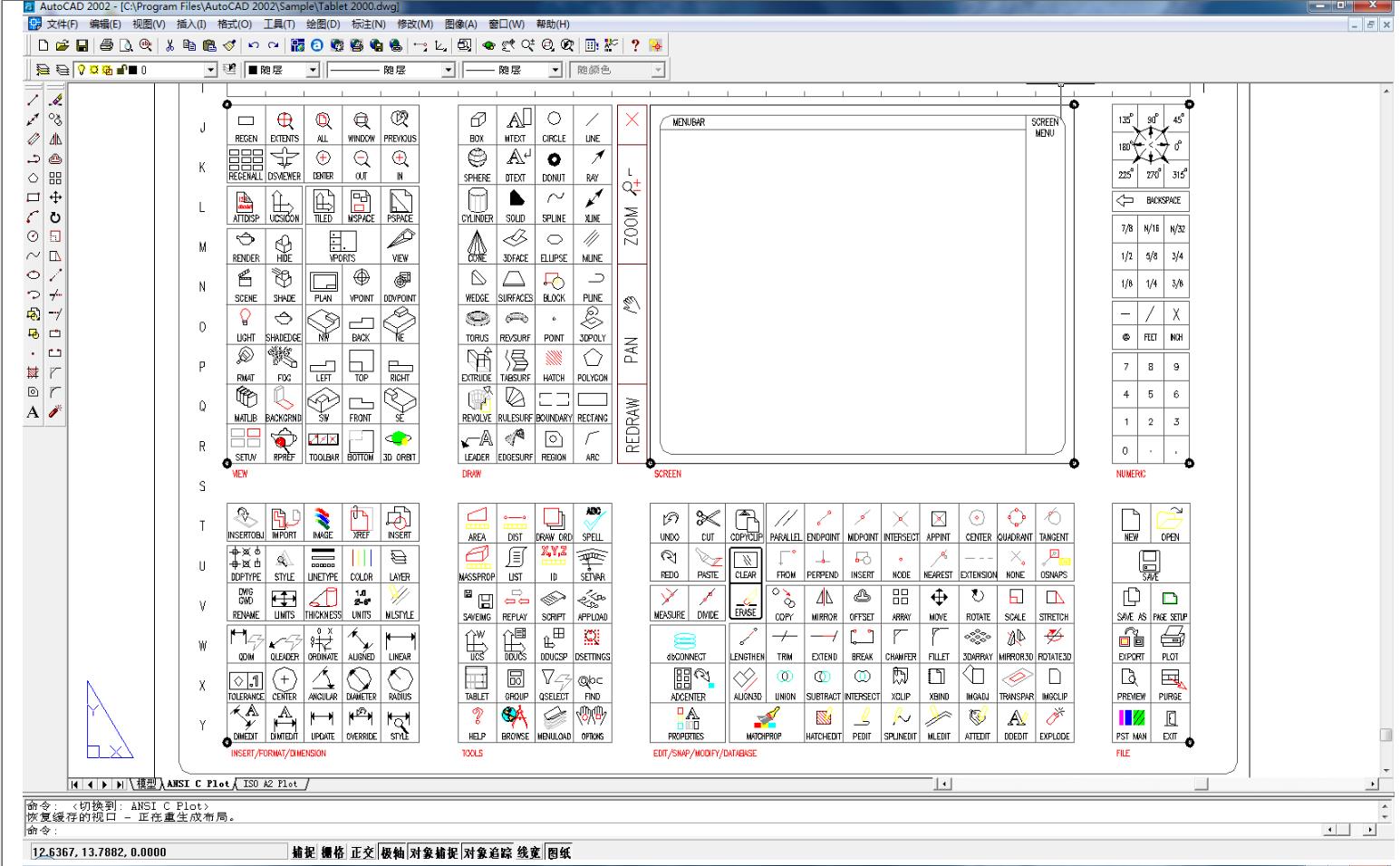Create a new drawing with New icon
This screenshot has height=866, width=1400.
coord(43,45)
